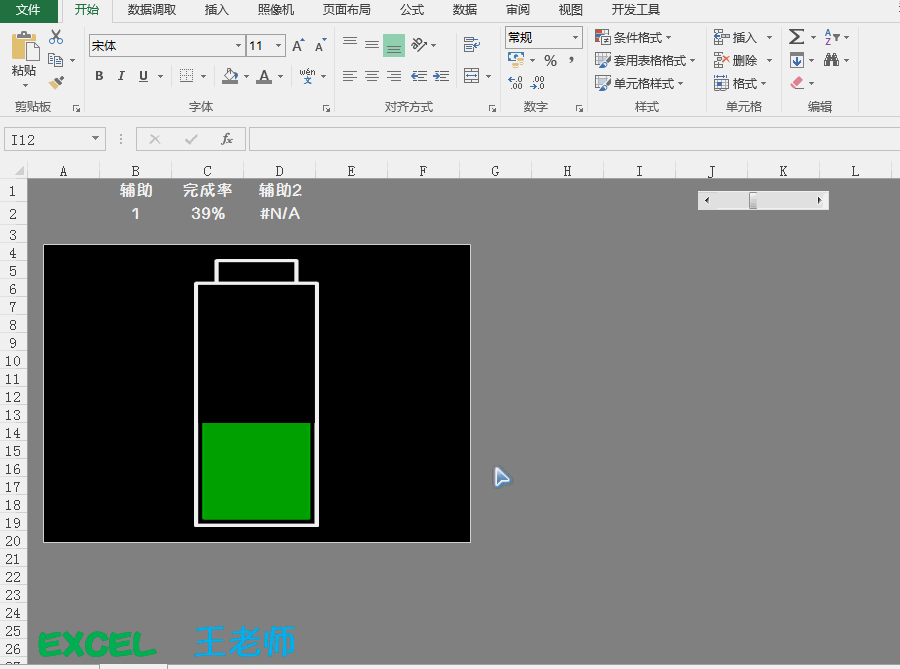Click the 条件格式 button

click(640, 37)
